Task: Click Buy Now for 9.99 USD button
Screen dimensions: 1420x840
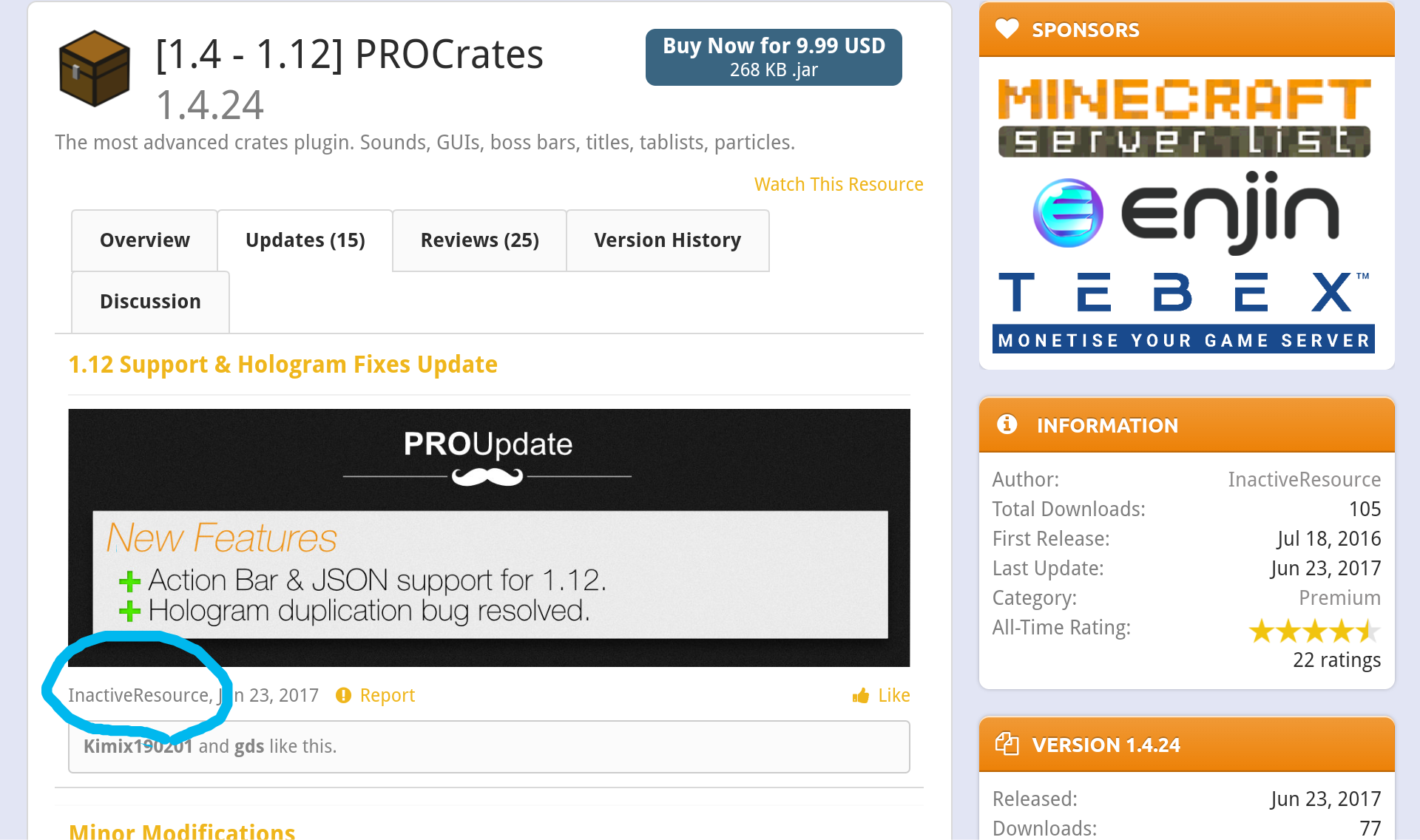Action: pos(774,57)
